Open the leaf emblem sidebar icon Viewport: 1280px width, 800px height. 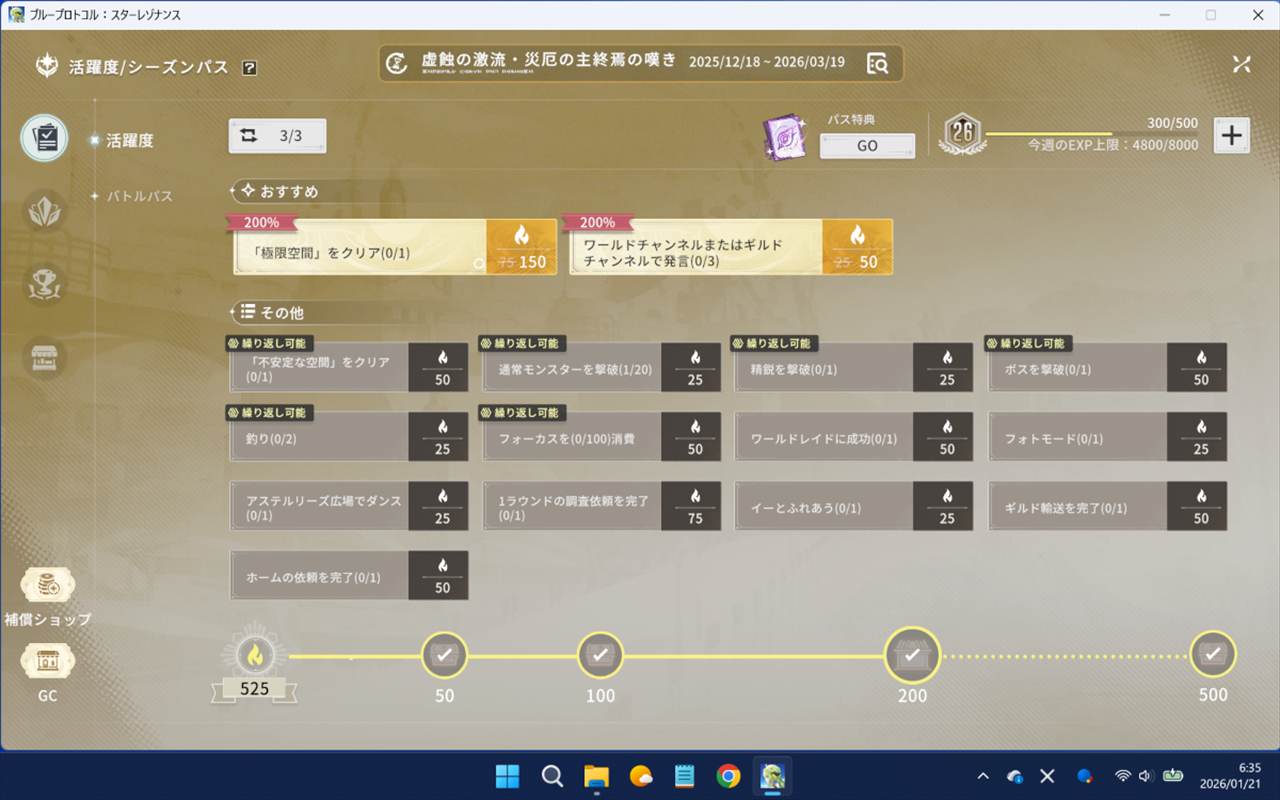click(x=45, y=212)
